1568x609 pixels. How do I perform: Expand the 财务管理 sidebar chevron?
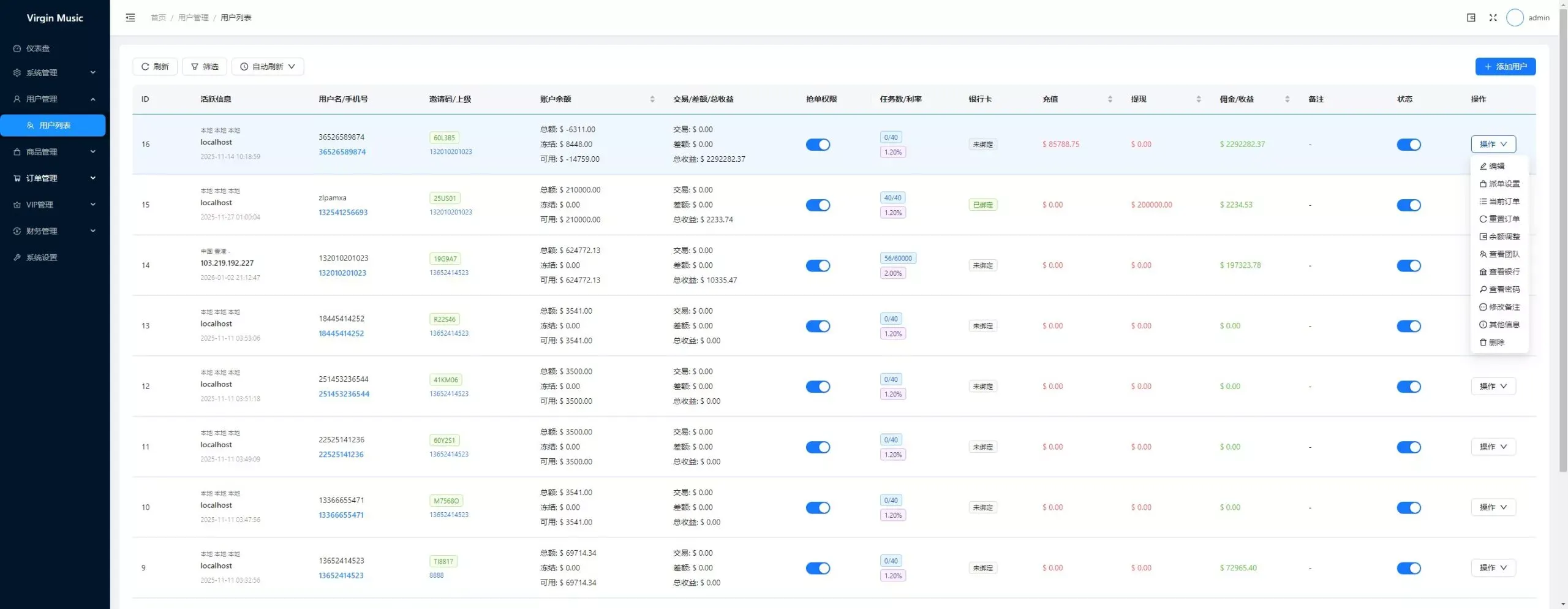click(x=93, y=231)
